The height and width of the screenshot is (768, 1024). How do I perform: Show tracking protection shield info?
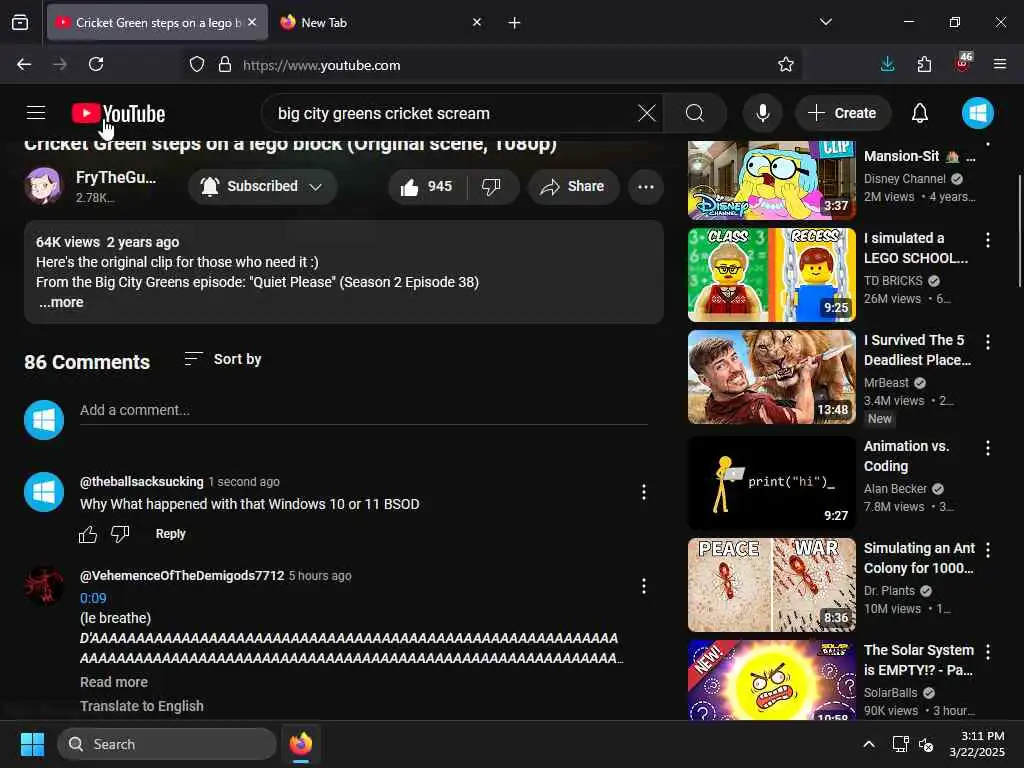[x=197, y=64]
